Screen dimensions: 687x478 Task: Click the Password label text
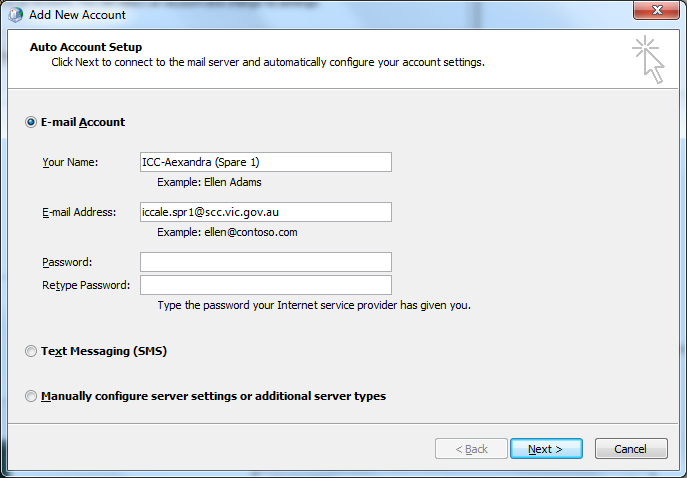tap(67, 262)
